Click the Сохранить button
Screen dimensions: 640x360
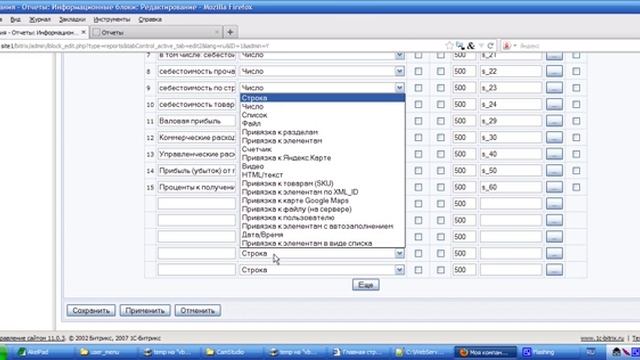pyautogui.click(x=91, y=311)
